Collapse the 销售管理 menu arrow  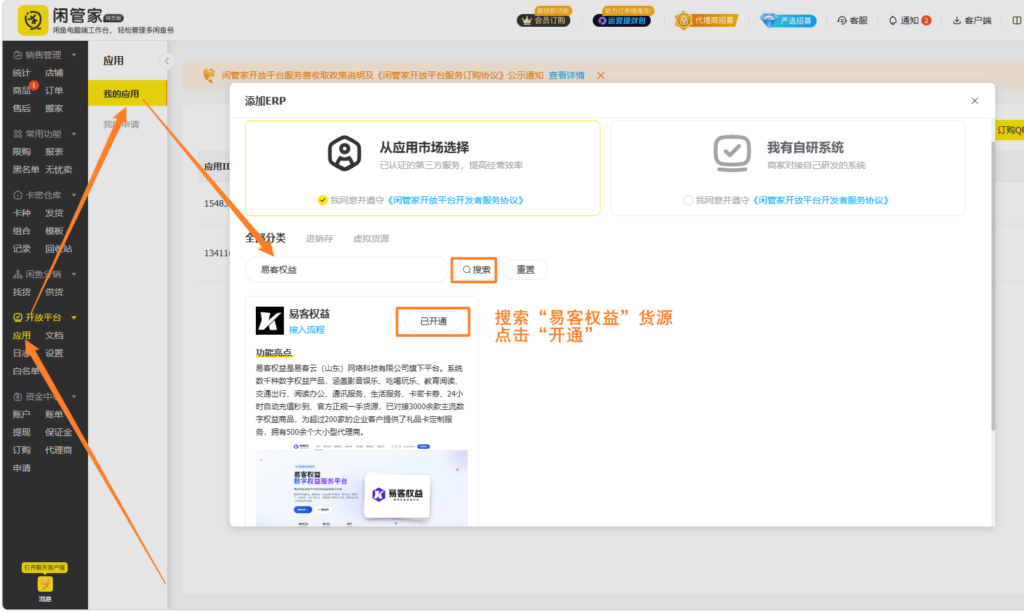[x=74, y=55]
